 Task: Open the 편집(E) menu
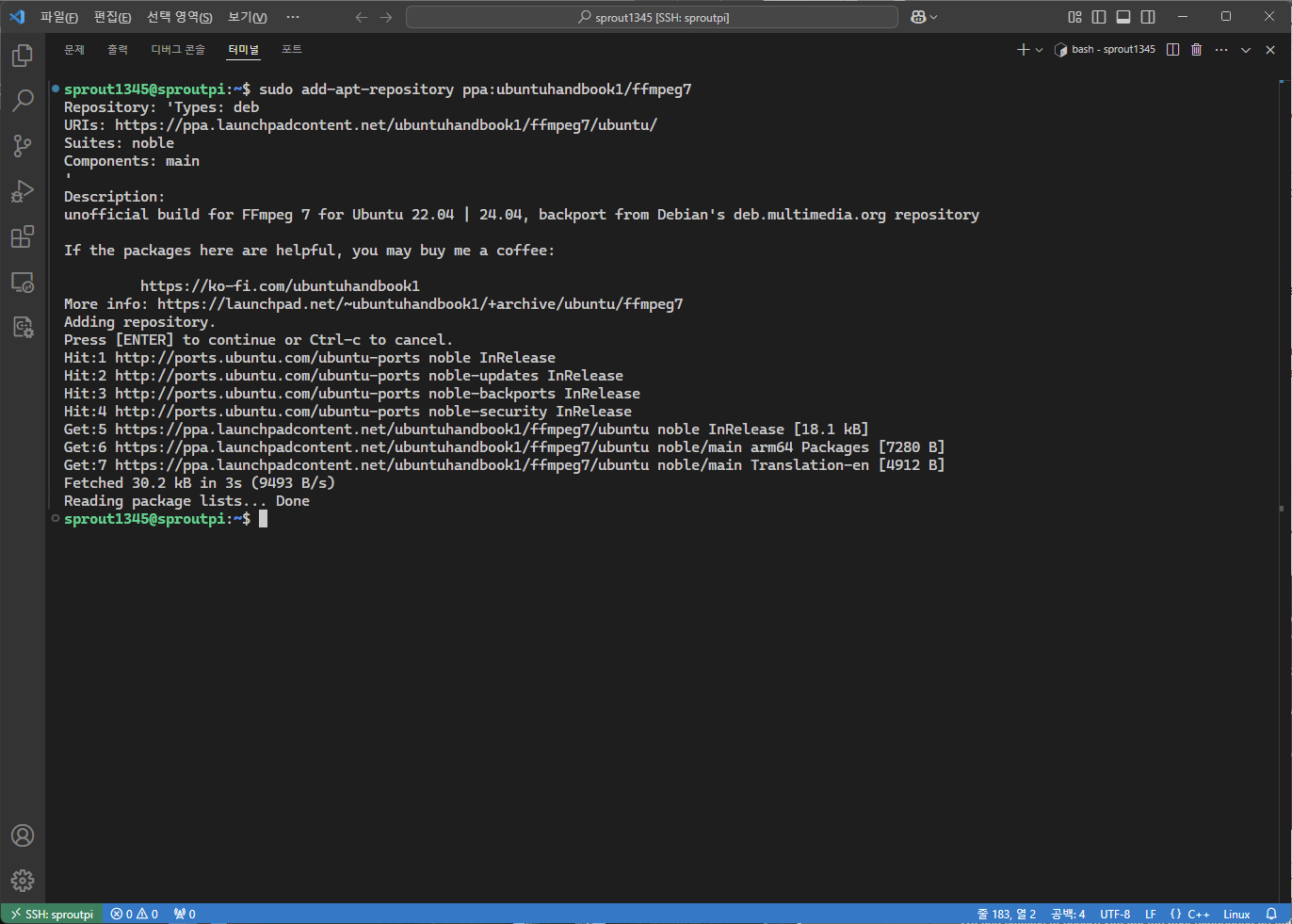[112, 17]
